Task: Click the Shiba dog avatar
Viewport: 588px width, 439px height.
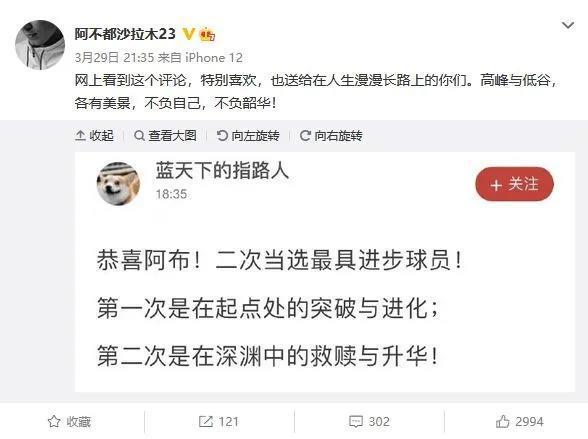Action: (x=118, y=184)
